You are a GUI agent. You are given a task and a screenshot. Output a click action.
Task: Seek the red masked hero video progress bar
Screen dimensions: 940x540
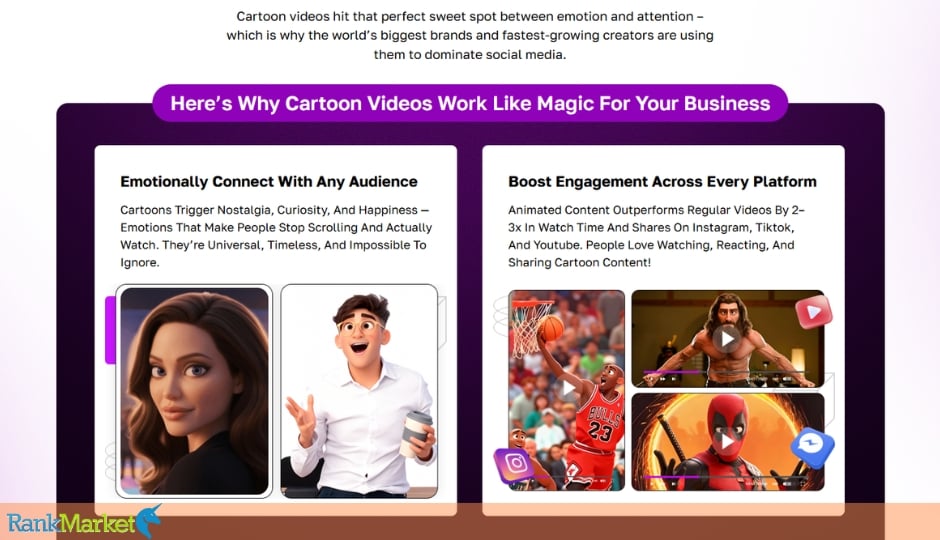727,476
